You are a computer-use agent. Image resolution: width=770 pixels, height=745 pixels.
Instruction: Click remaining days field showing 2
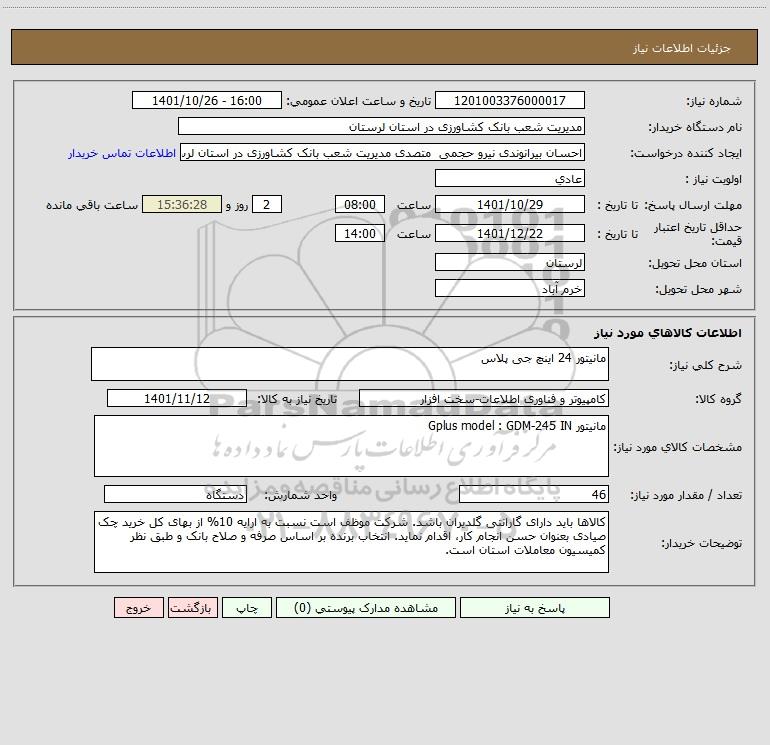click(x=267, y=205)
